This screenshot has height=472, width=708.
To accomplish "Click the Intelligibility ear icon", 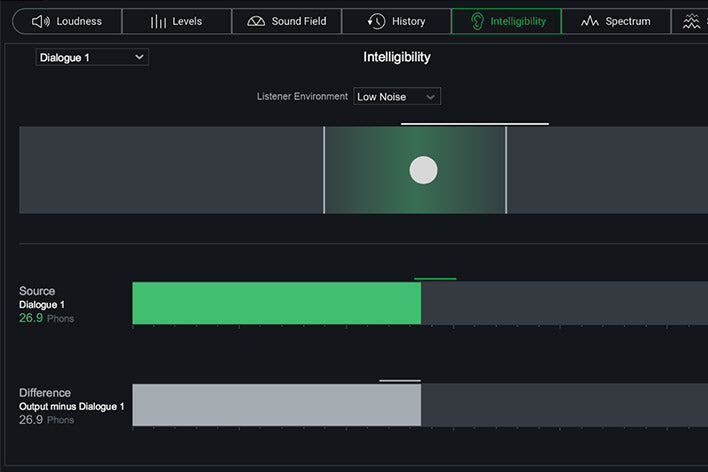I will coord(477,21).
